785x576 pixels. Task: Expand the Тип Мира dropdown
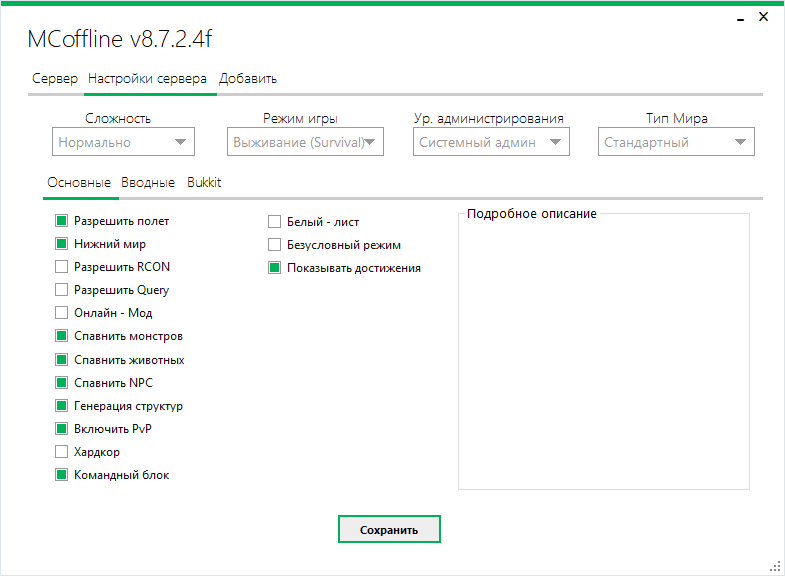tap(676, 142)
